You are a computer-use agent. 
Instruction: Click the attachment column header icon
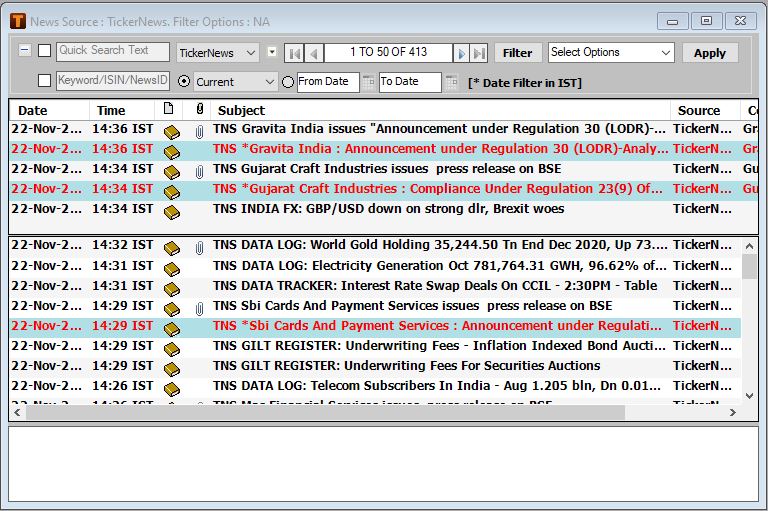(199, 109)
